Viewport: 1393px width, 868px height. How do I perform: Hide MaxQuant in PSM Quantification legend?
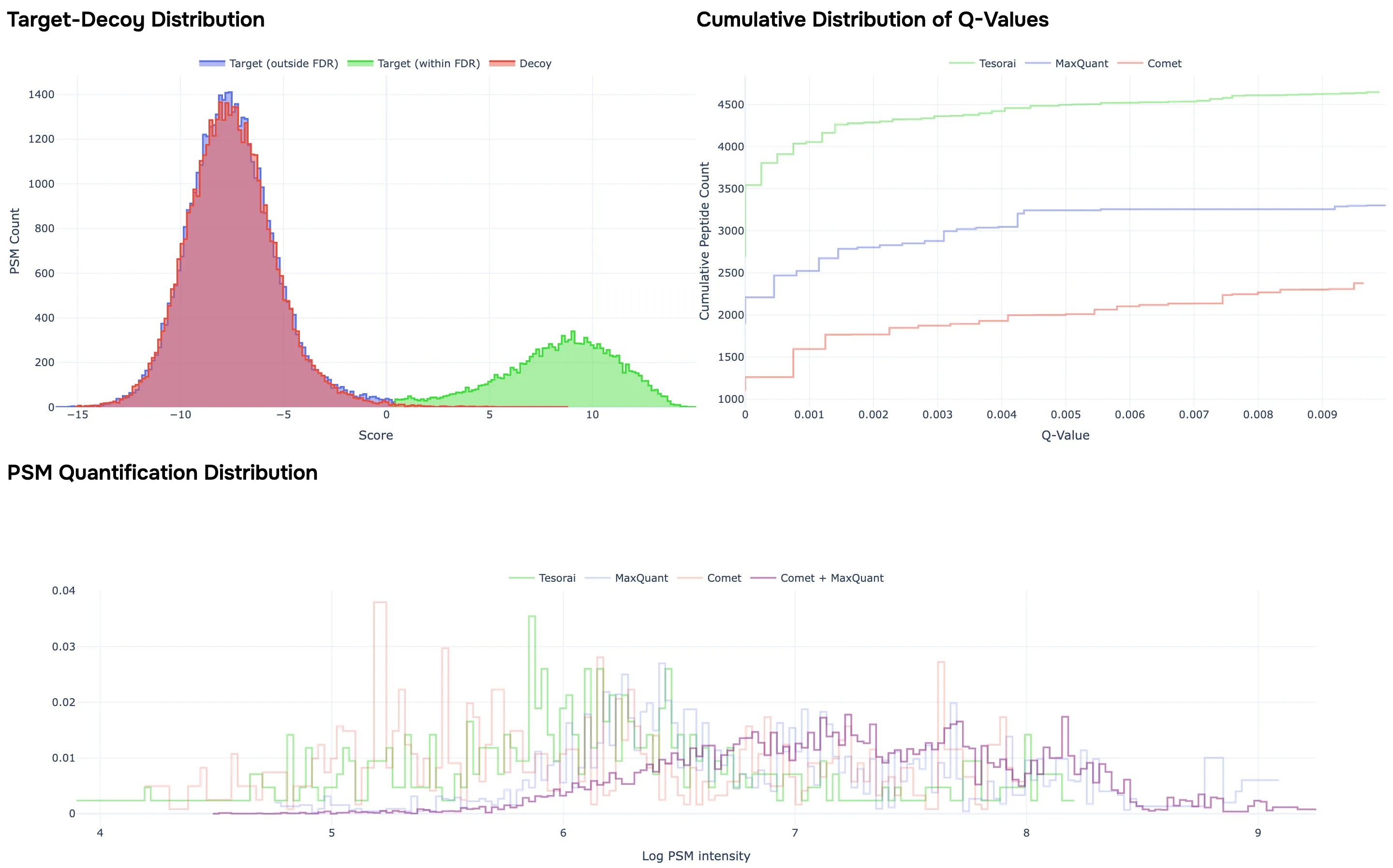[x=642, y=578]
